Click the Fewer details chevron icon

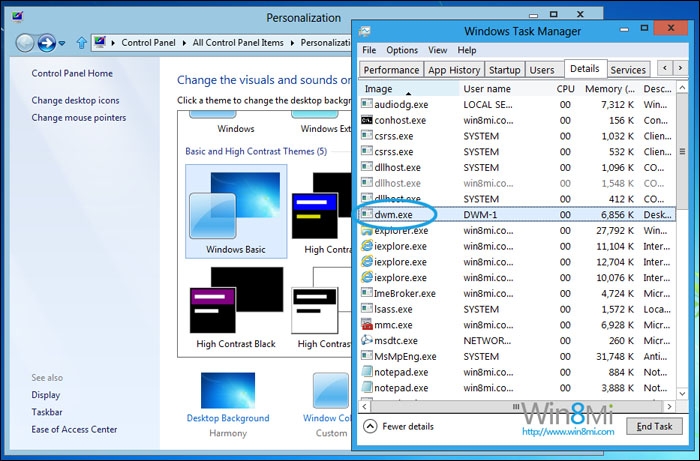tap(370, 426)
